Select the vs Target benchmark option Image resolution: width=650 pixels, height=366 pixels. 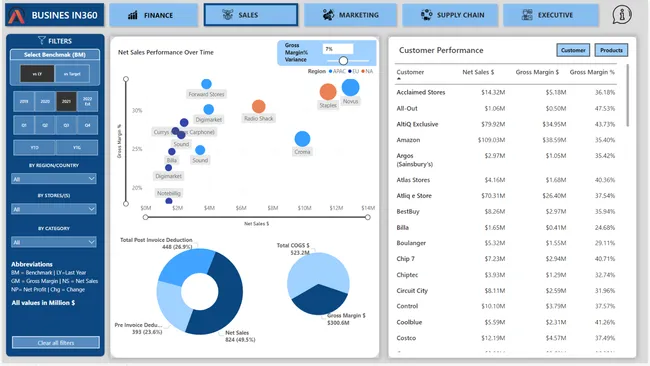[72, 74]
